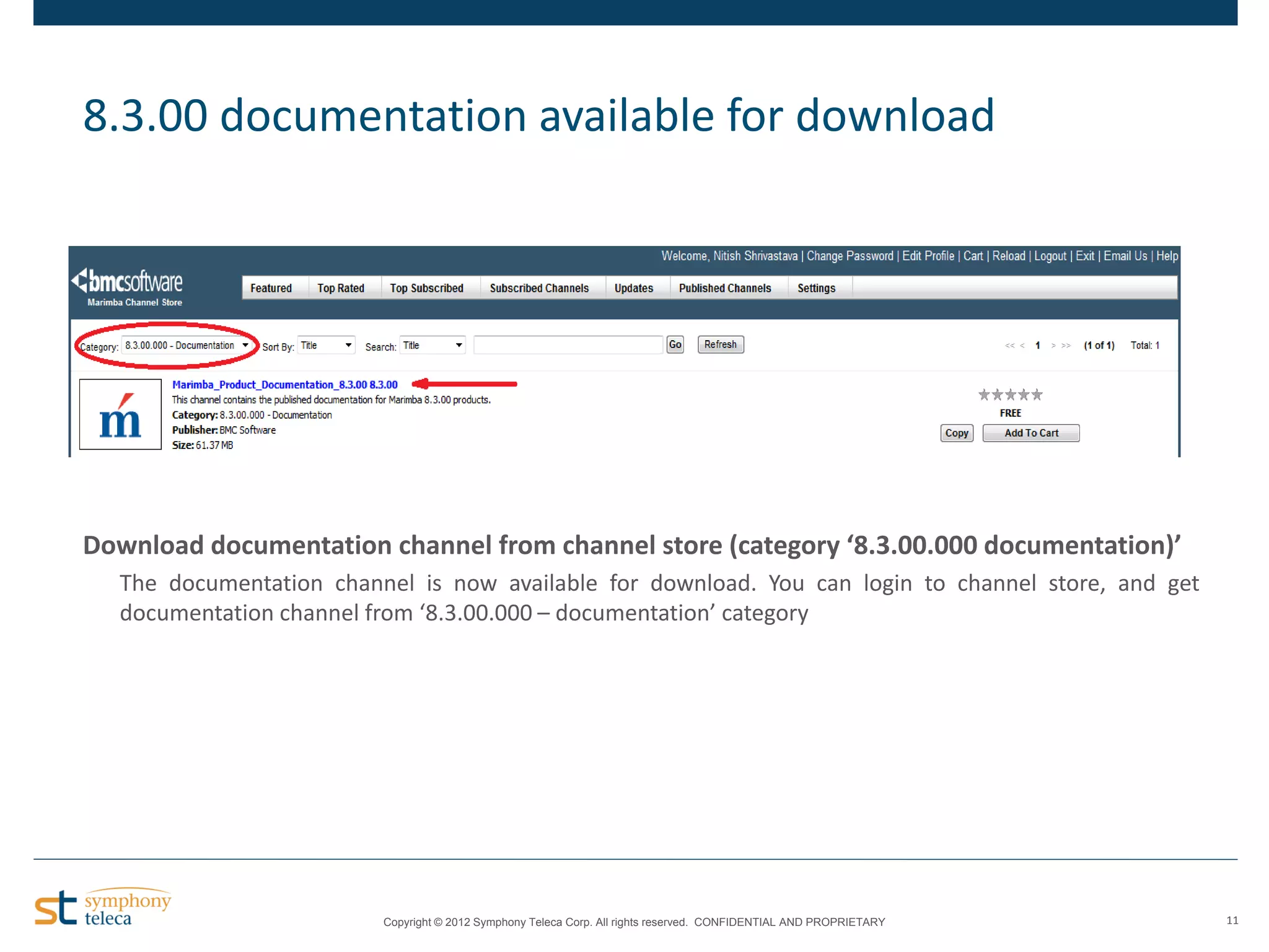Click the 'Size: 61.37 MB' text
This screenshot has width=1269, height=952.
[203, 445]
